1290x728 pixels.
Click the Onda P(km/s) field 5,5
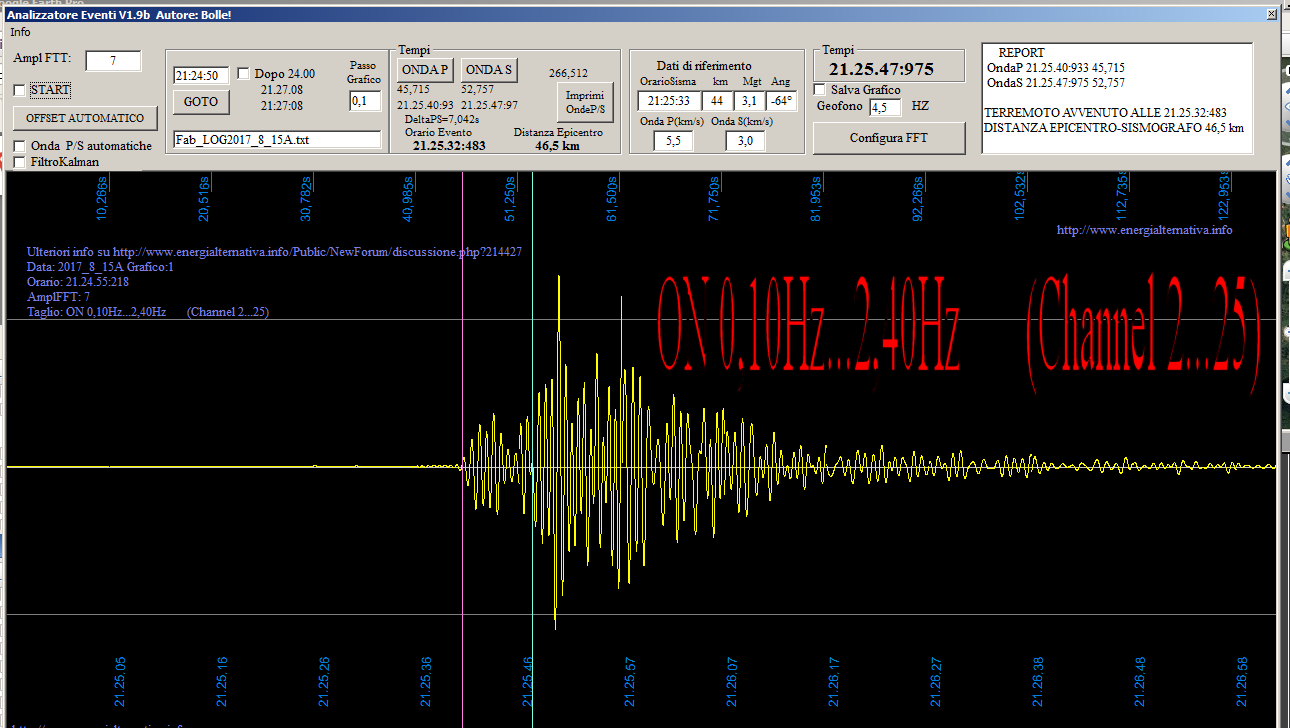pyautogui.click(x=673, y=141)
